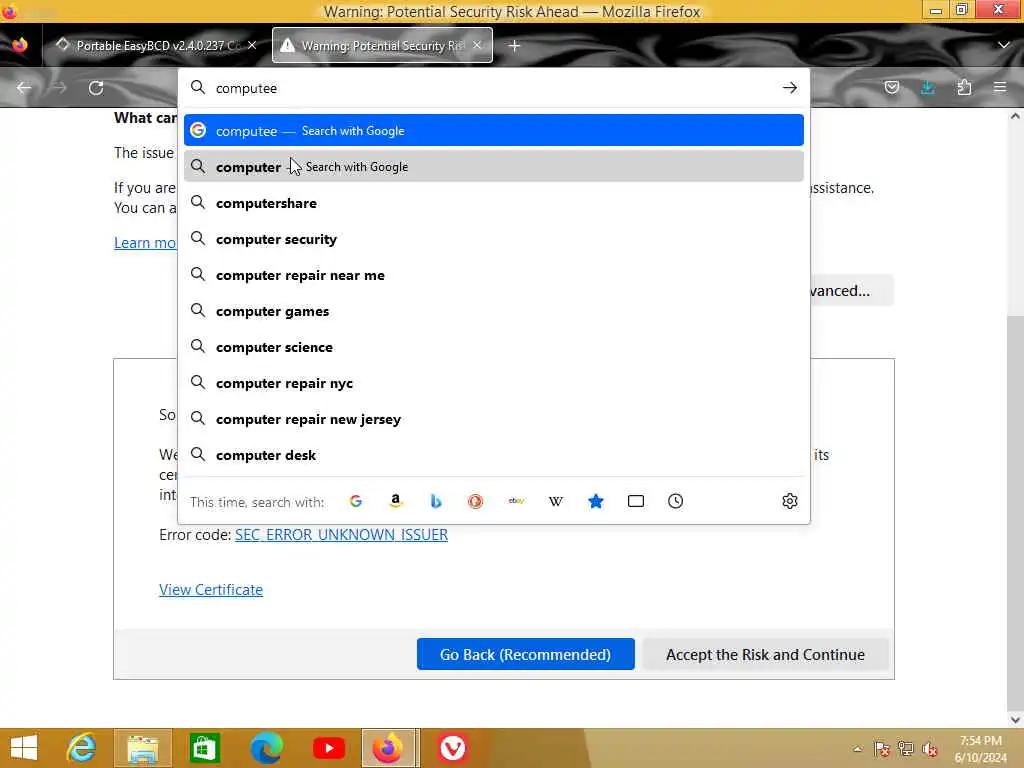Open the network tray icon
The height and width of the screenshot is (768, 1024).
coord(906,749)
